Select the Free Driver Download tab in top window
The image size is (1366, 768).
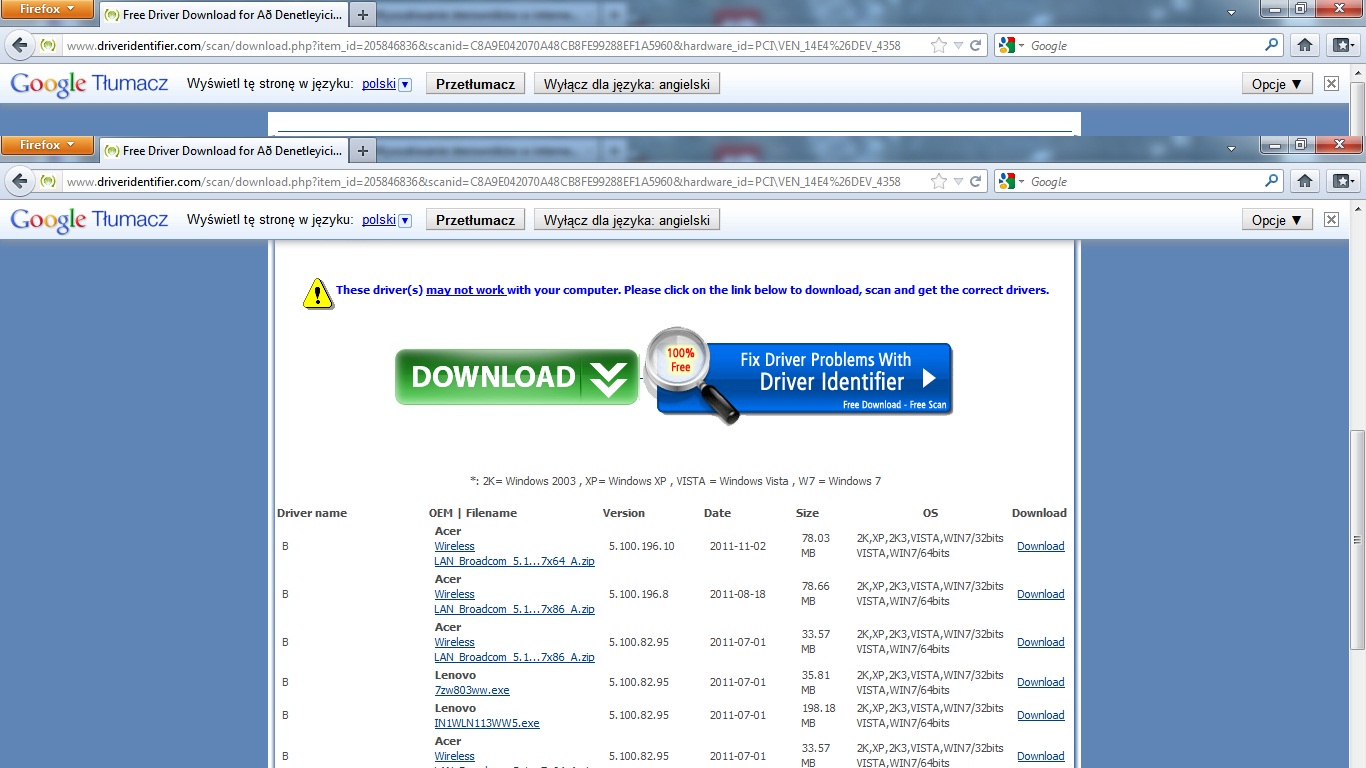click(x=224, y=15)
